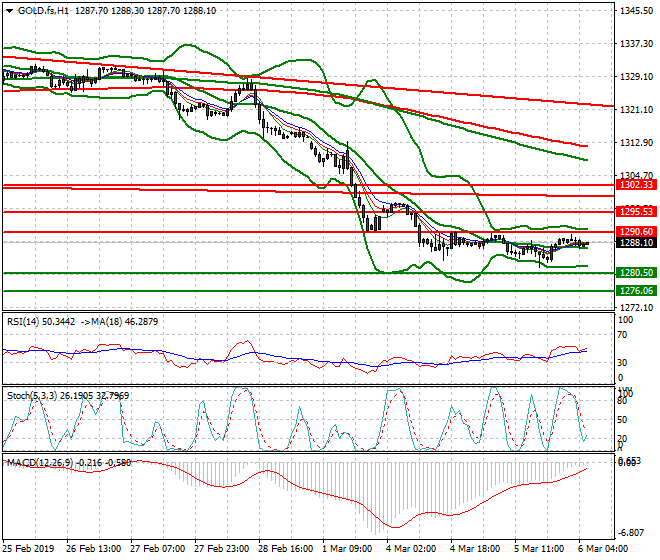The width and height of the screenshot is (660, 560).
Task: Click the 1345.50 price scale value
Action: 636,11
